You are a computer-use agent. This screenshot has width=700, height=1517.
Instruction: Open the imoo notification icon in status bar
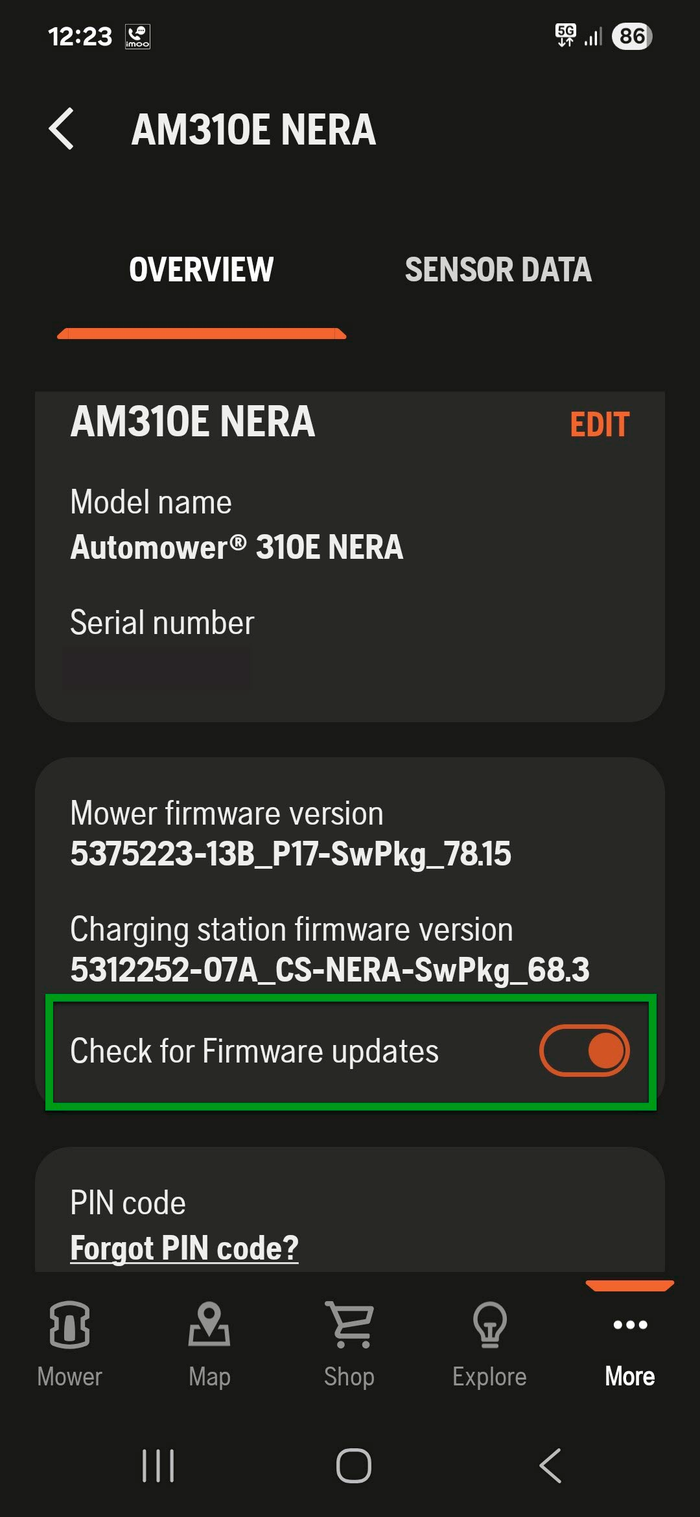point(136,36)
